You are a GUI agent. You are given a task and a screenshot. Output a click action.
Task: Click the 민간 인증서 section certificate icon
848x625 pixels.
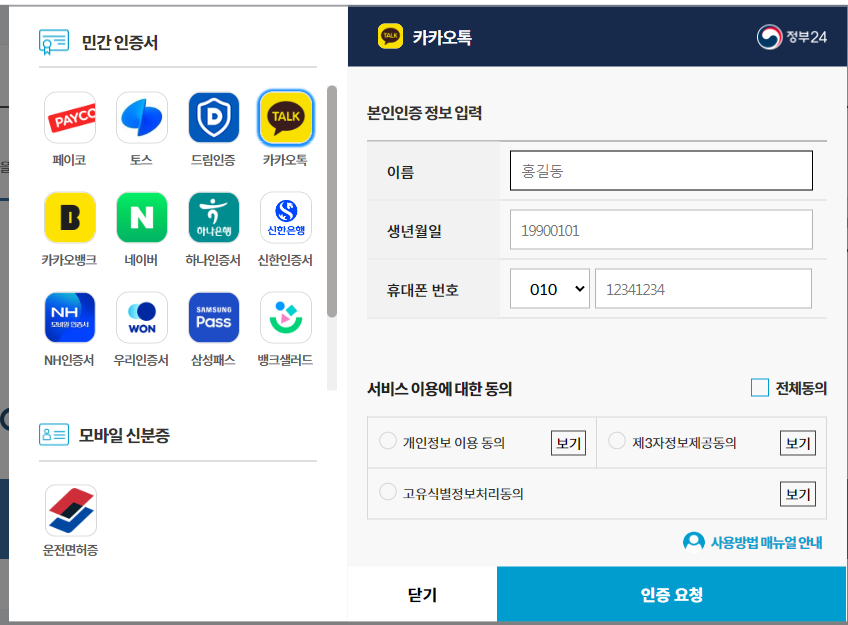pos(54,42)
